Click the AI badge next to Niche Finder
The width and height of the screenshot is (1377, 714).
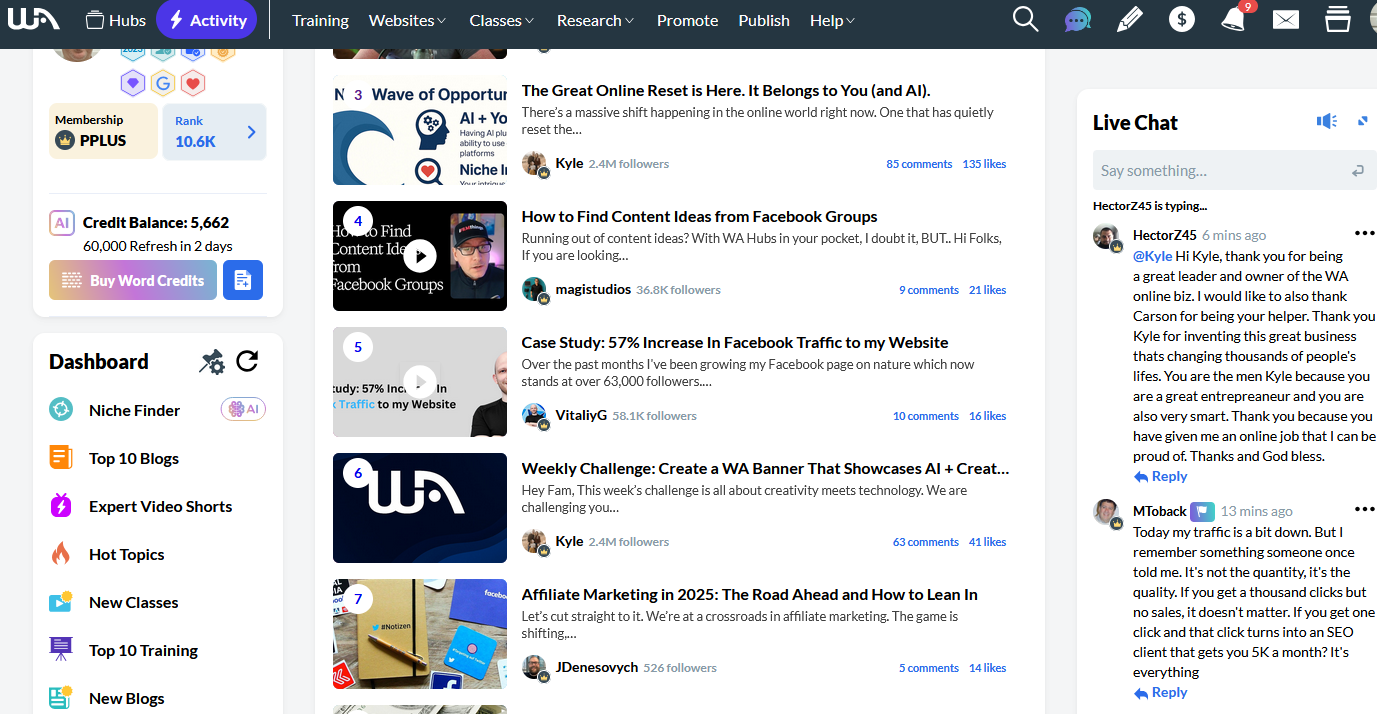tap(243, 409)
